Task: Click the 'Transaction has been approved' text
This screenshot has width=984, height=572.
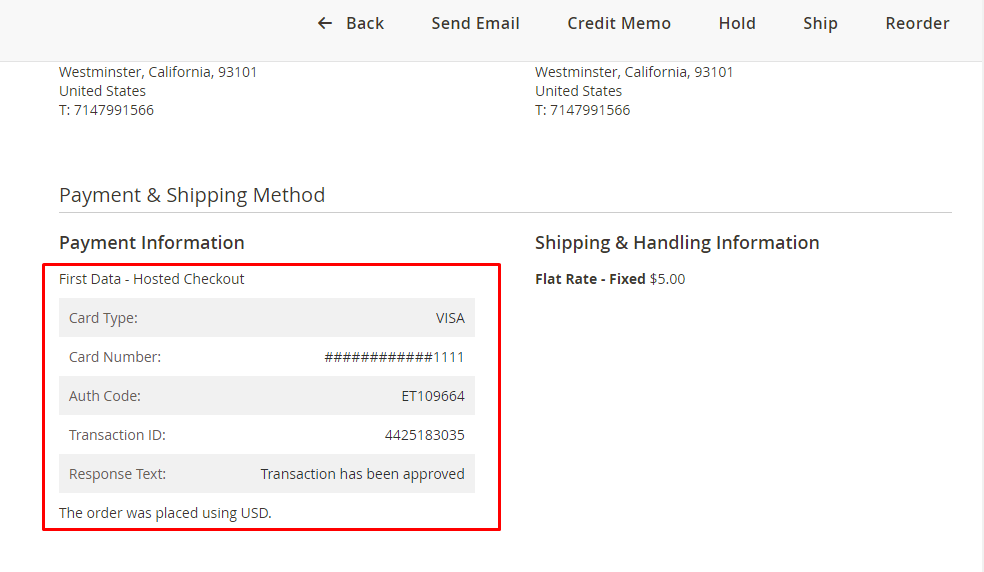Action: [x=362, y=474]
